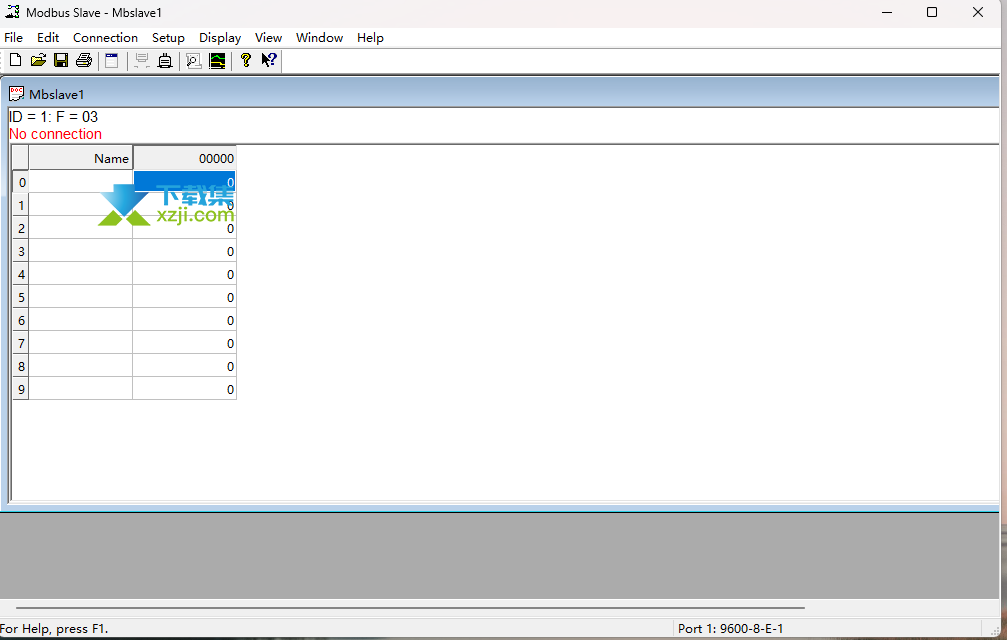Open the Window menu
This screenshot has height=640, width=1007.
click(319, 38)
